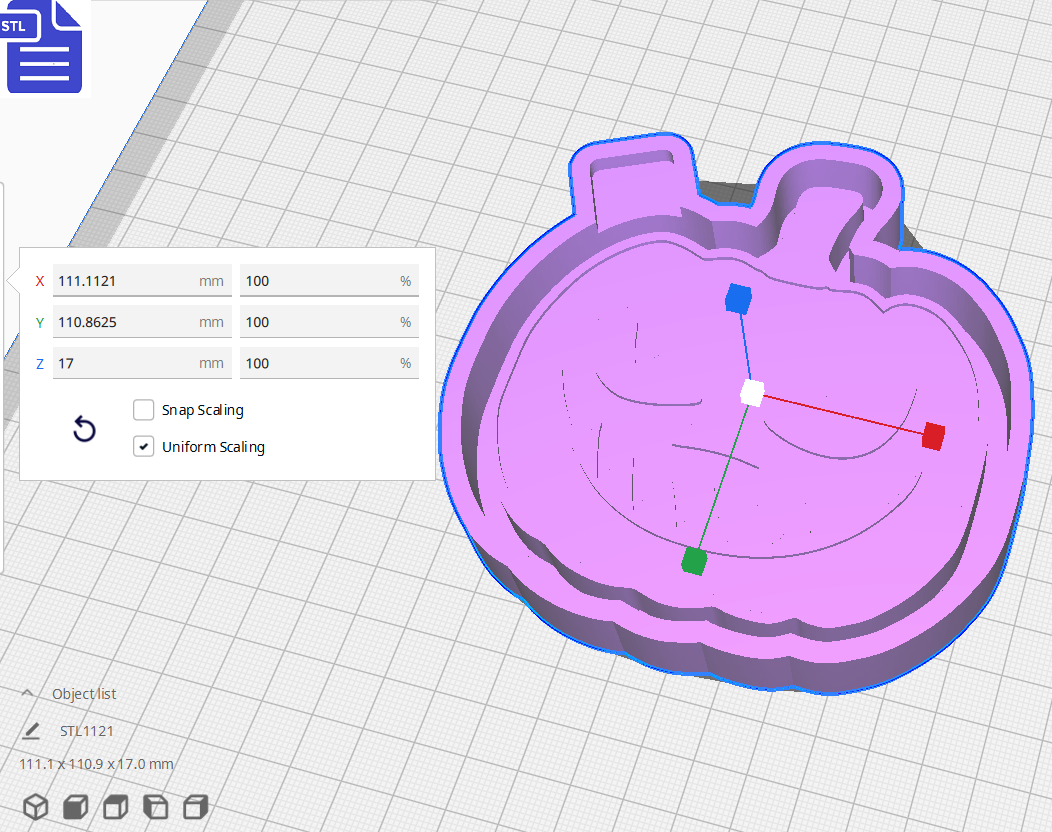Disable the Uniform Scaling checkbox

(x=143, y=446)
